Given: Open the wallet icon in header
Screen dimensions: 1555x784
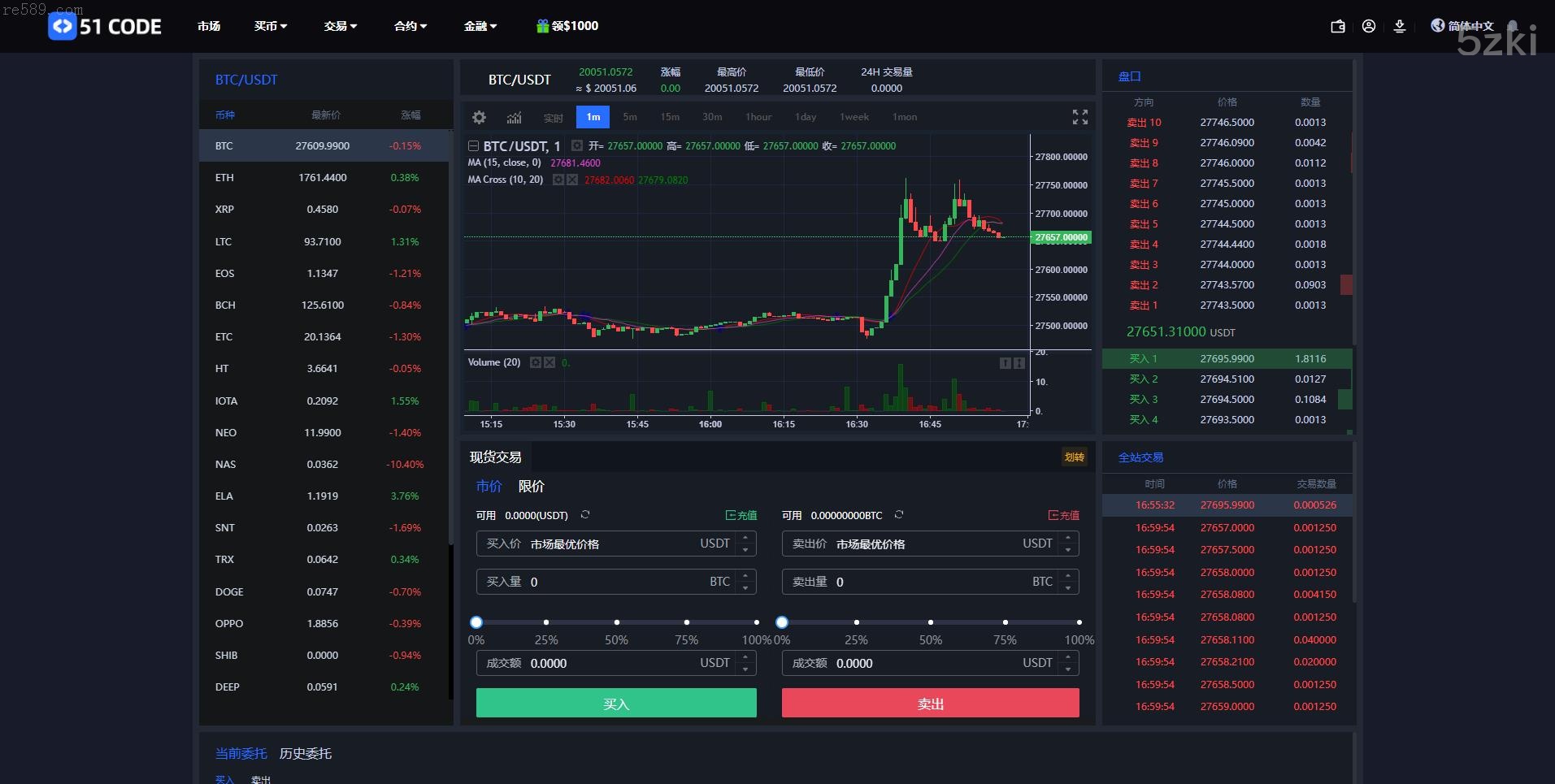Looking at the screenshot, I should [x=1337, y=27].
